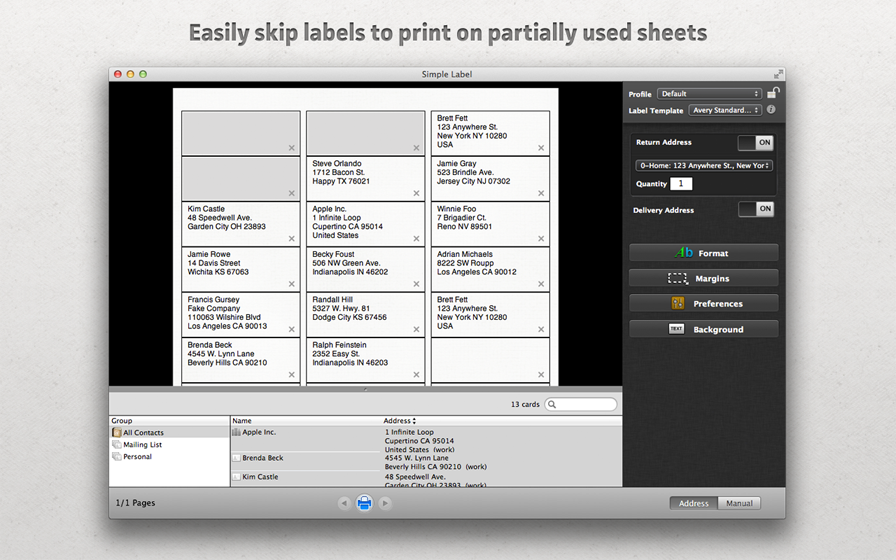Click the Kim Castle contact card icon
This screenshot has width=896, height=560.
click(x=236, y=477)
